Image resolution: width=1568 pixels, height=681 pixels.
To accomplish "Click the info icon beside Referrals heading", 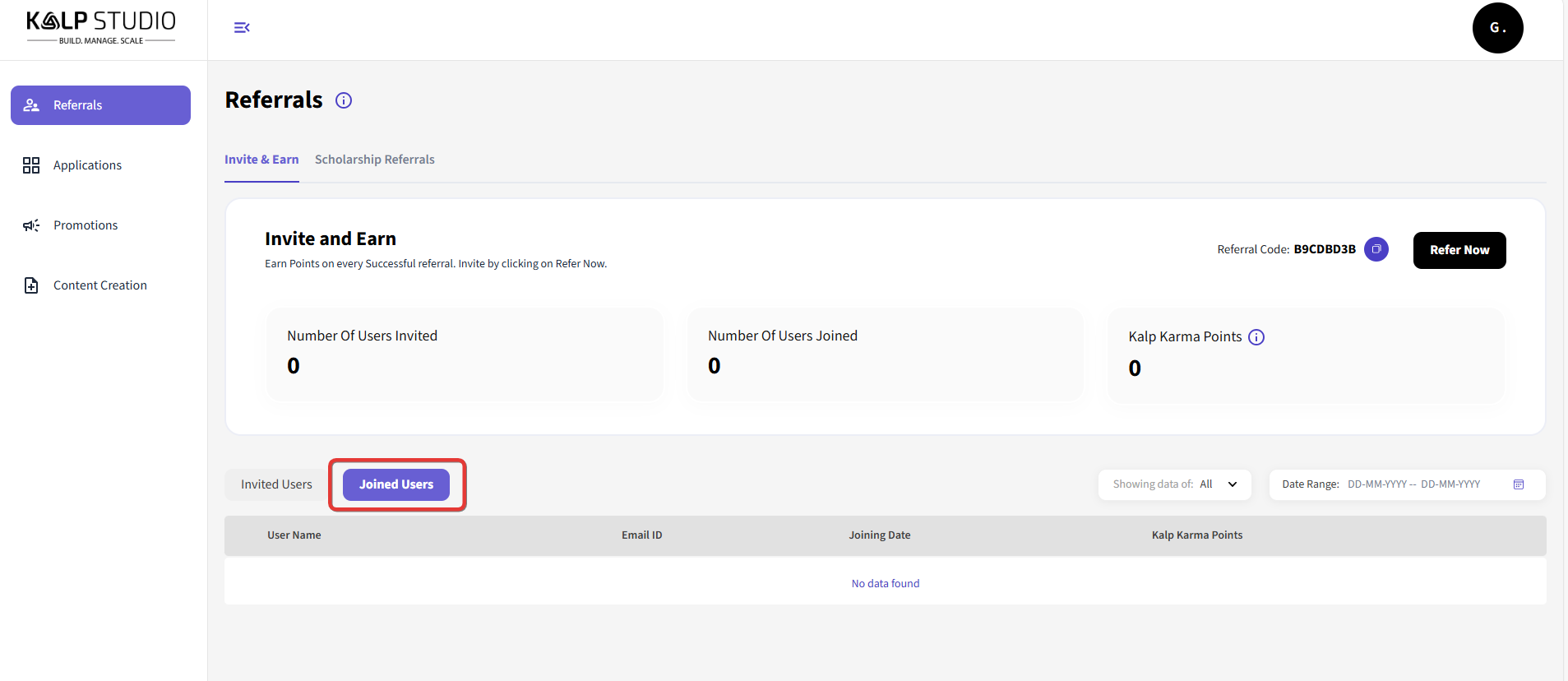I will [x=344, y=100].
